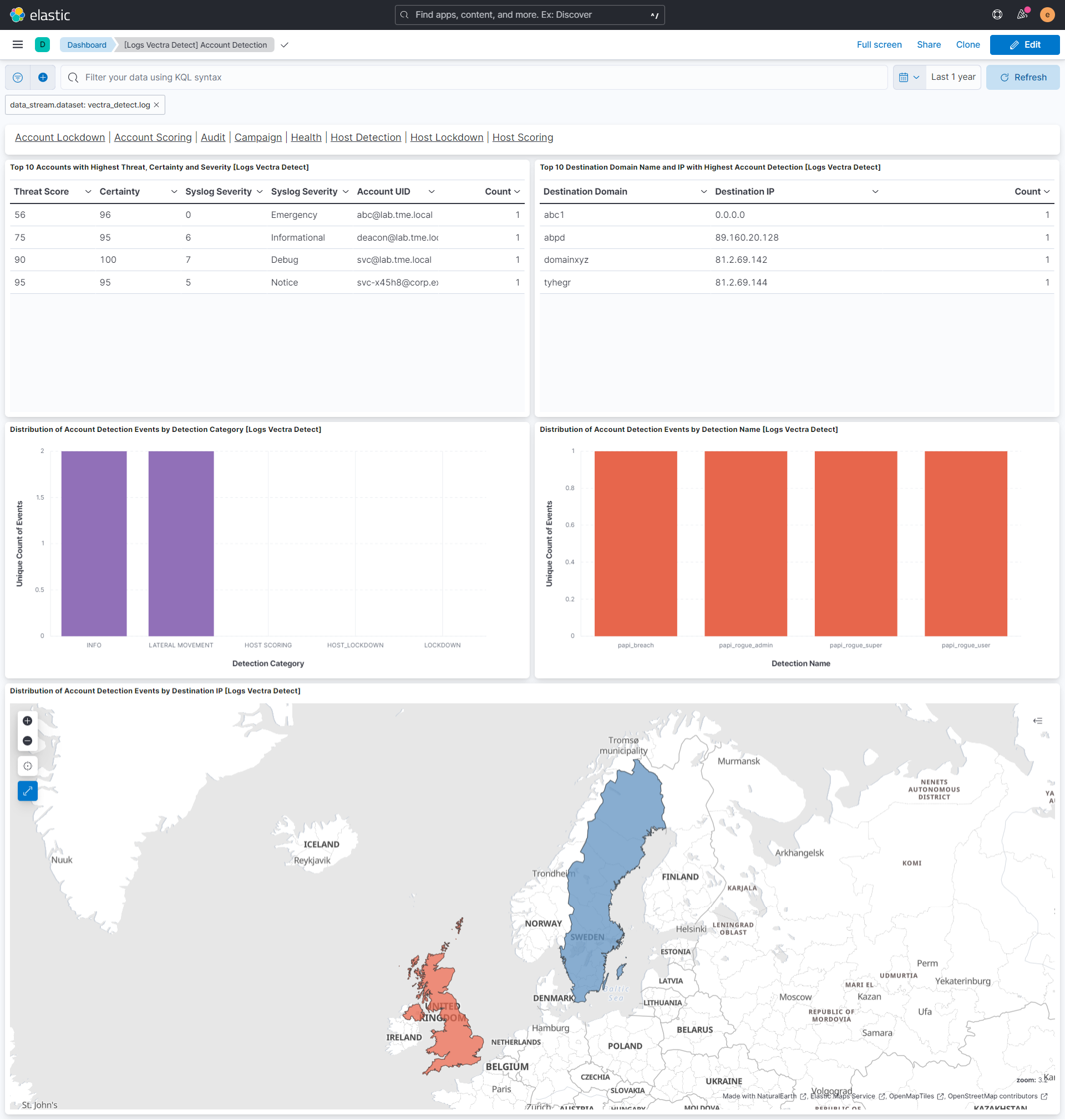The width and height of the screenshot is (1065, 1120).
Task: Focus the global Find apps search box
Action: pos(529,15)
